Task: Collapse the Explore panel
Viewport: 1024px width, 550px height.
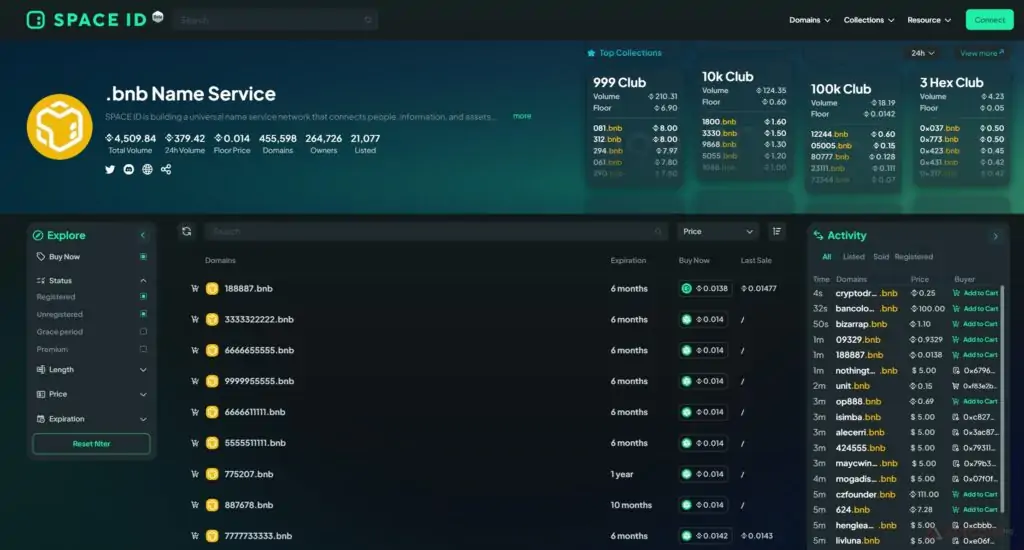Action: [x=143, y=235]
